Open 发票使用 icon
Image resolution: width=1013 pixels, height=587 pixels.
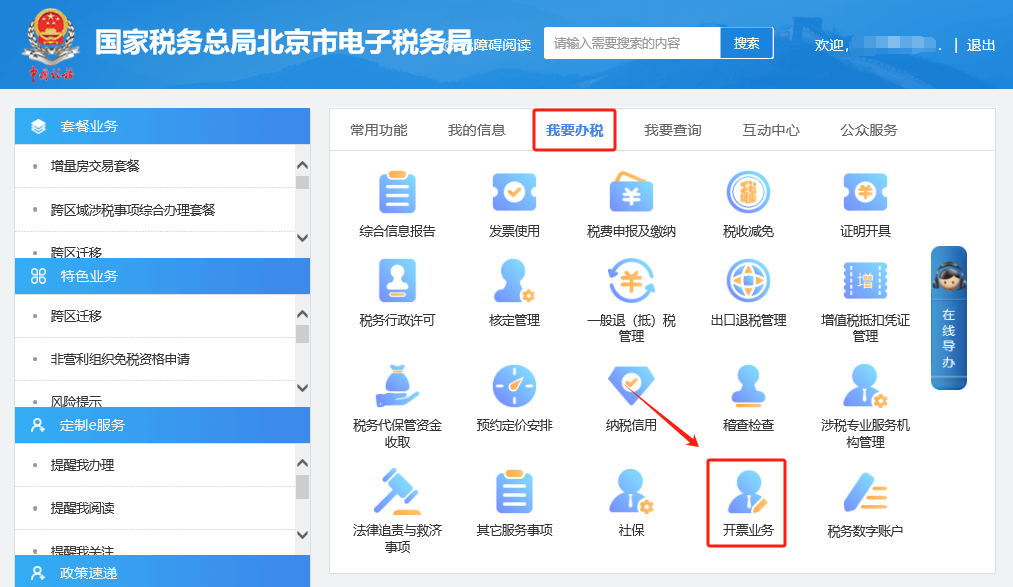pos(514,192)
